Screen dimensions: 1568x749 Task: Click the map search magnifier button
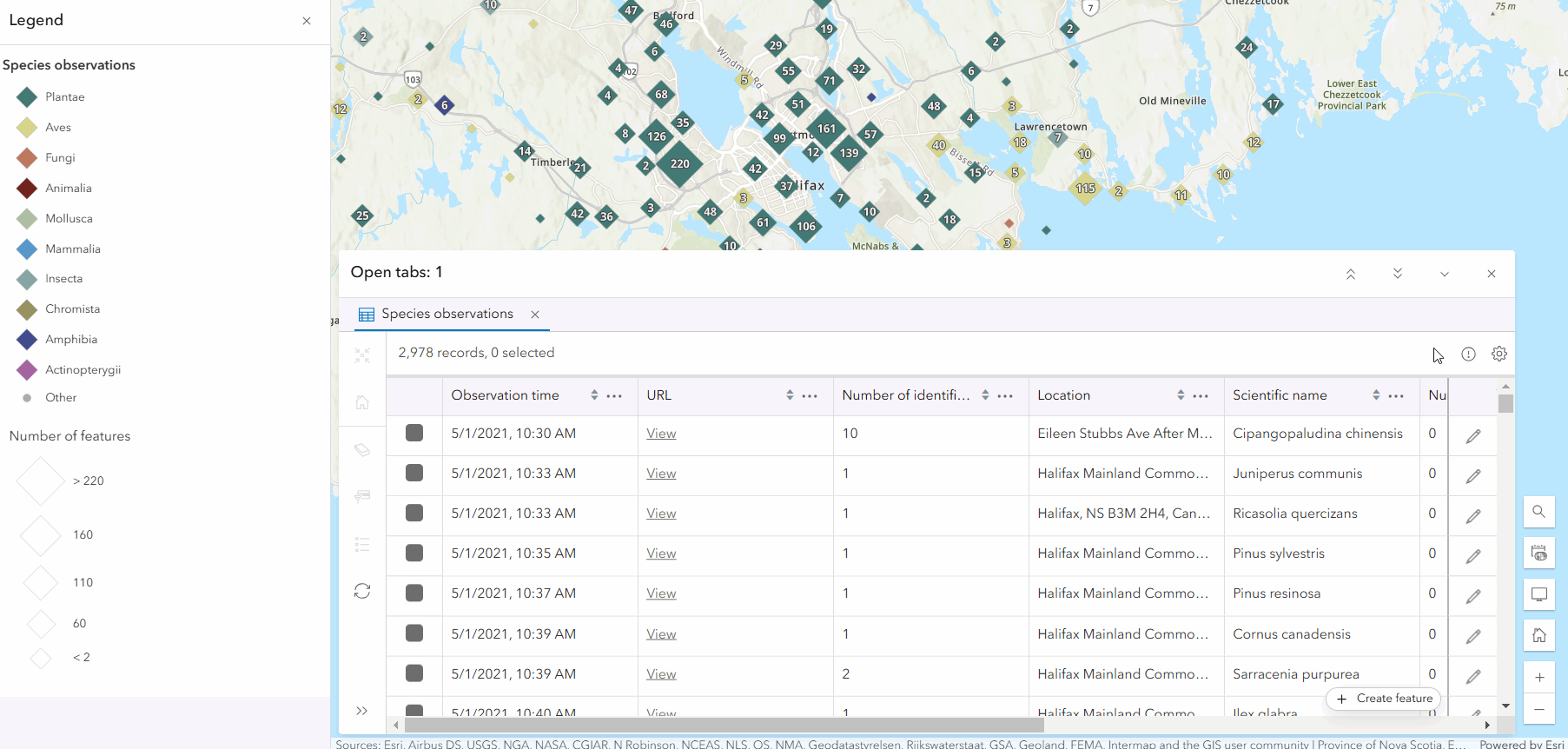tap(1538, 512)
